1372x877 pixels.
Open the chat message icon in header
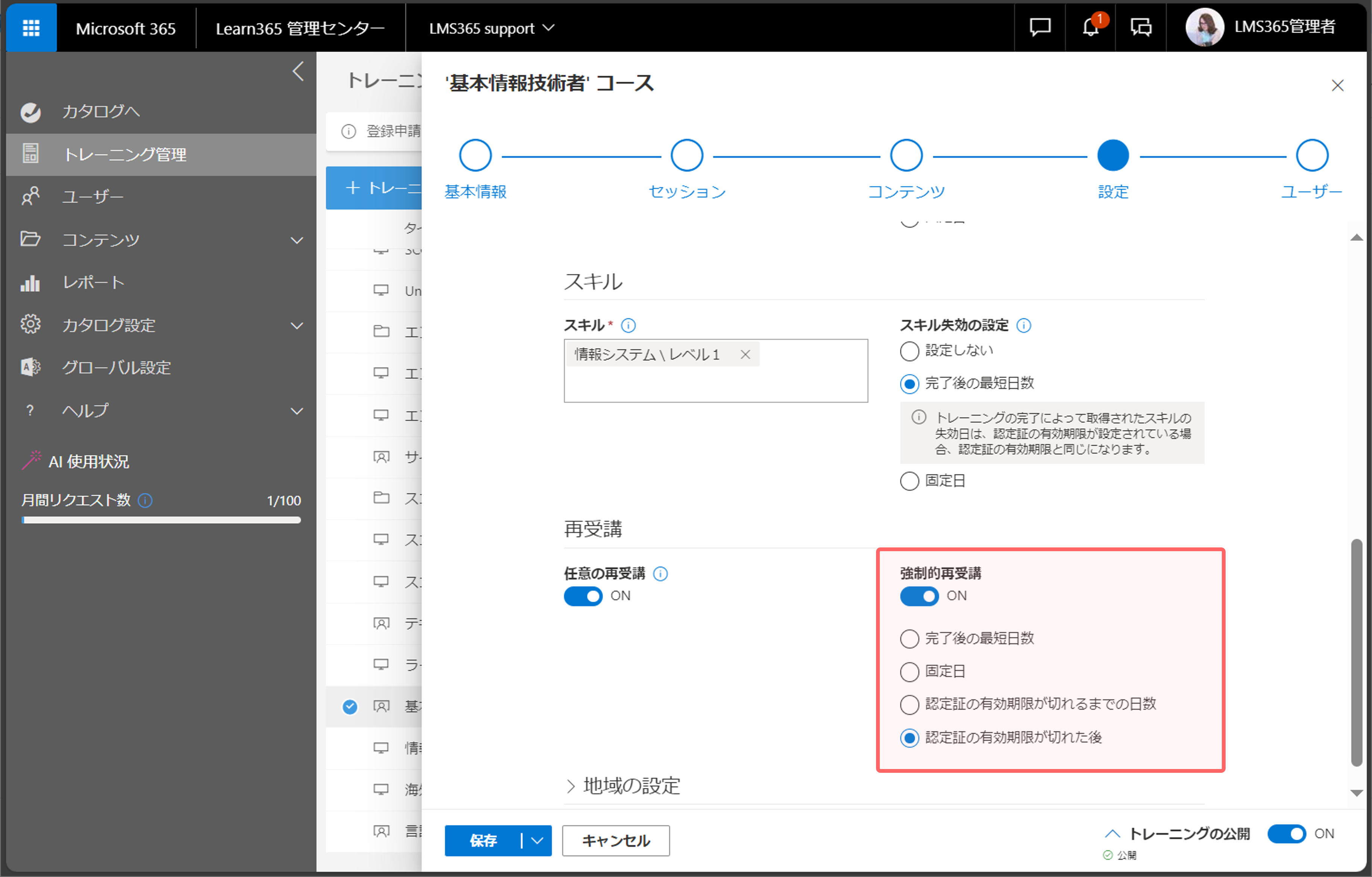pos(1040,27)
